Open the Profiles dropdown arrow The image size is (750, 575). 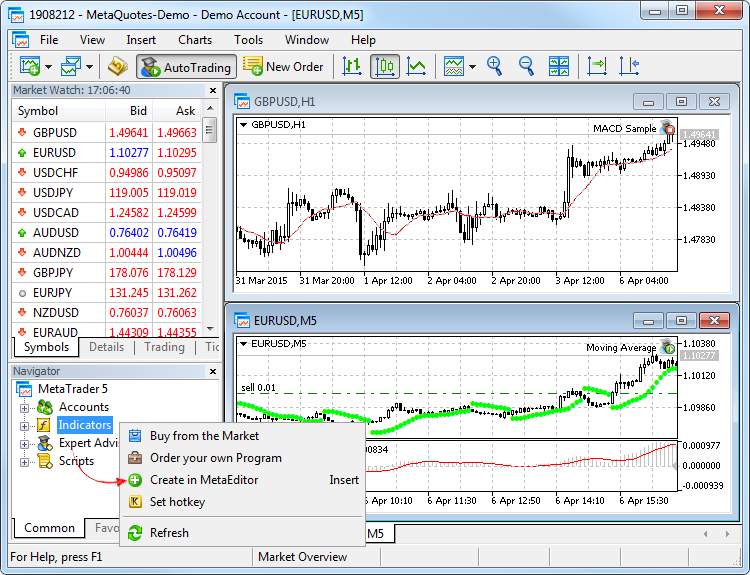(89, 67)
